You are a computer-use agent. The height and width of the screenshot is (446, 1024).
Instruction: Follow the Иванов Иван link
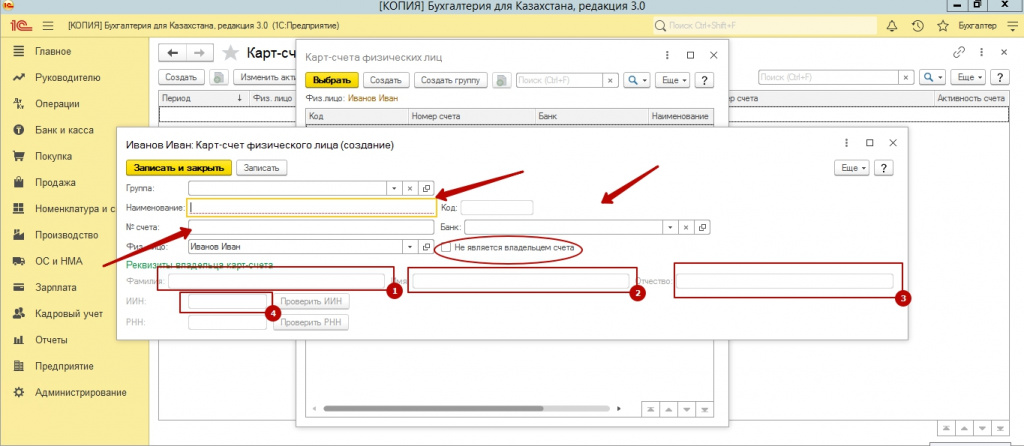point(373,99)
